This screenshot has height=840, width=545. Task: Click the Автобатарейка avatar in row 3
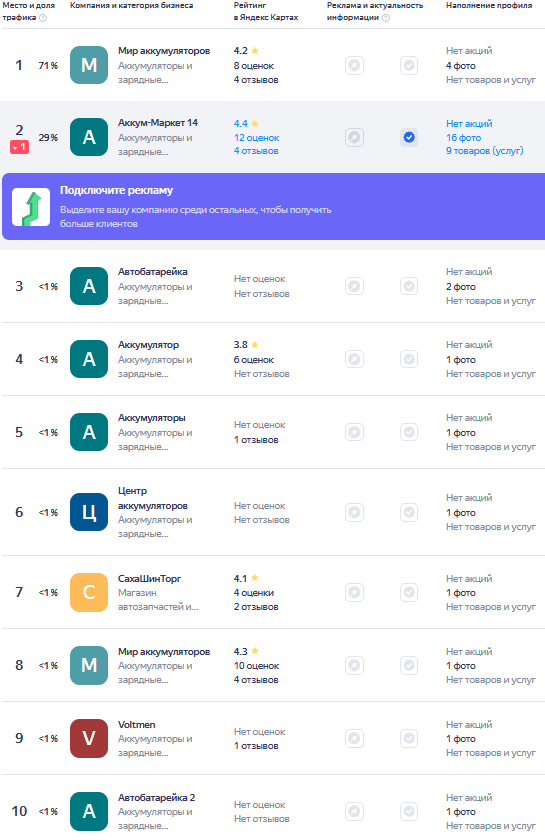point(89,286)
